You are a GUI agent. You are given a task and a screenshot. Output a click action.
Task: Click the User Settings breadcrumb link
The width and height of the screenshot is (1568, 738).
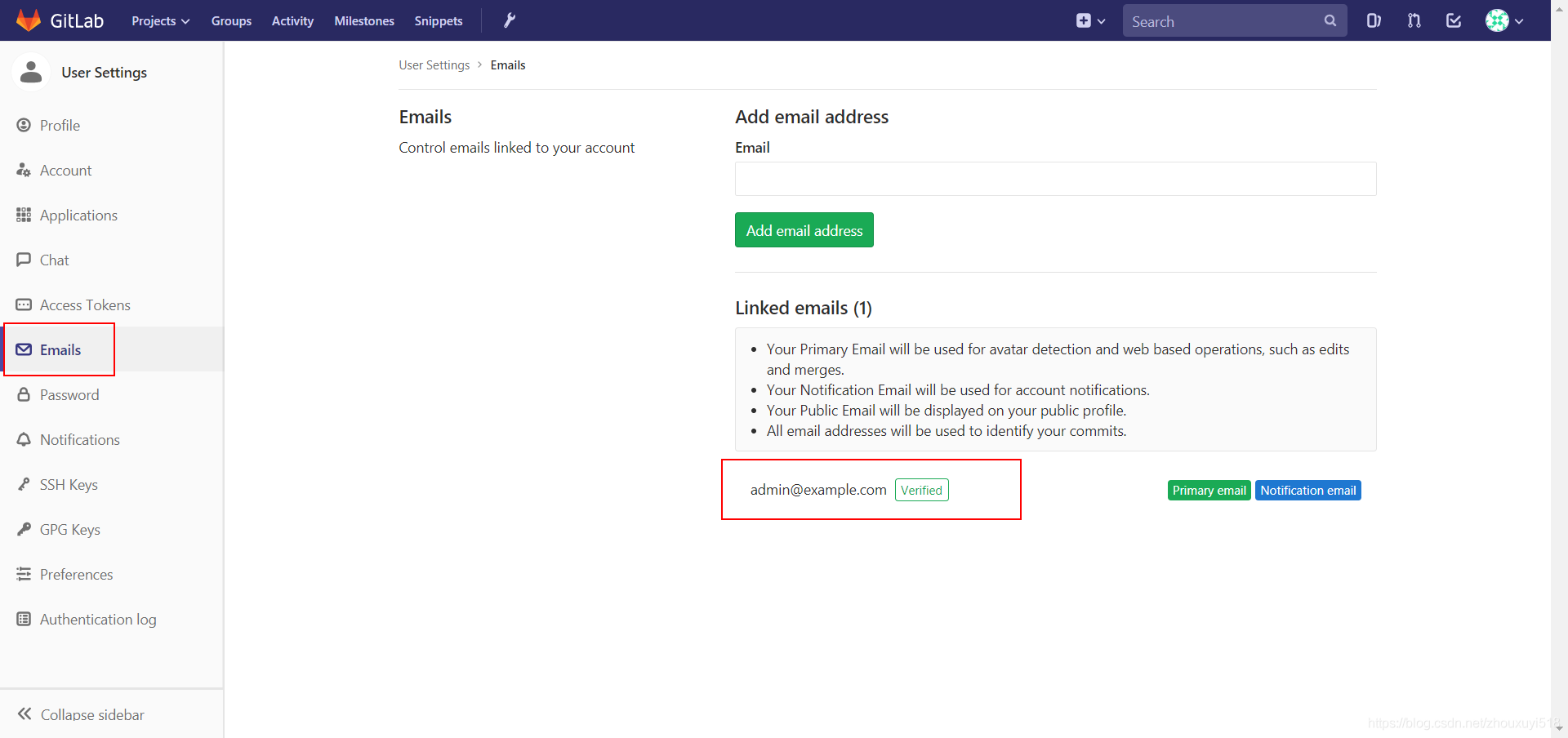[x=434, y=65]
